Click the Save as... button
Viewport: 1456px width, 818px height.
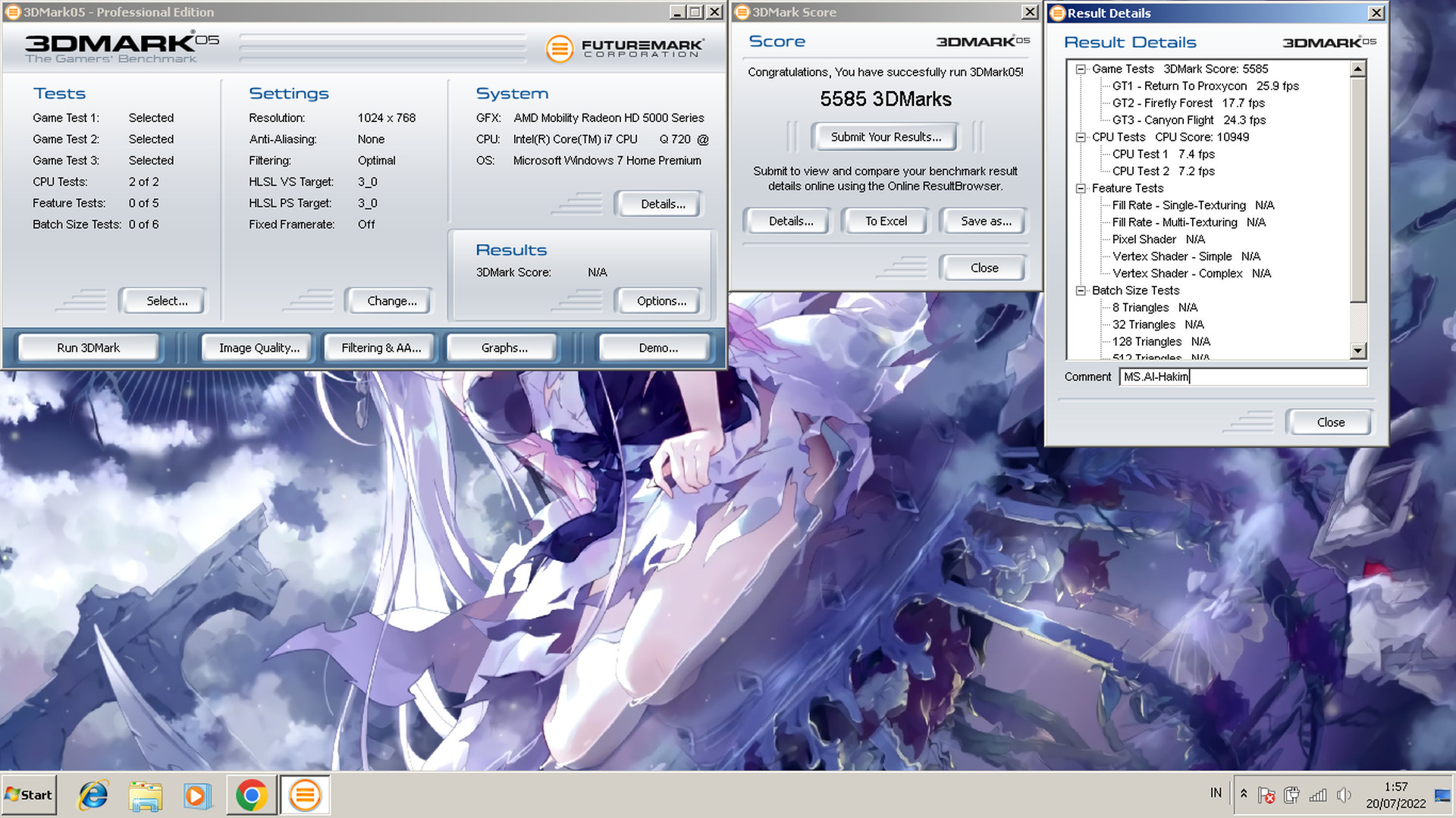(x=985, y=221)
